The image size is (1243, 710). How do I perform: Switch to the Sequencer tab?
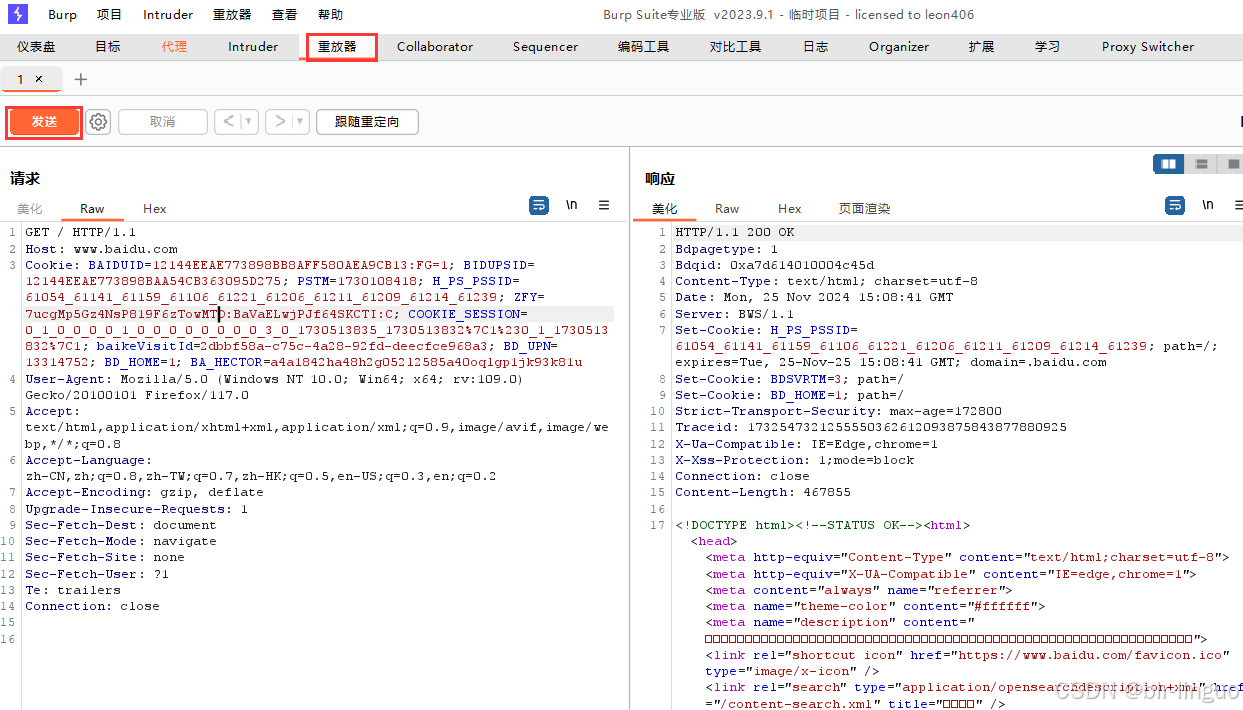[x=545, y=46]
